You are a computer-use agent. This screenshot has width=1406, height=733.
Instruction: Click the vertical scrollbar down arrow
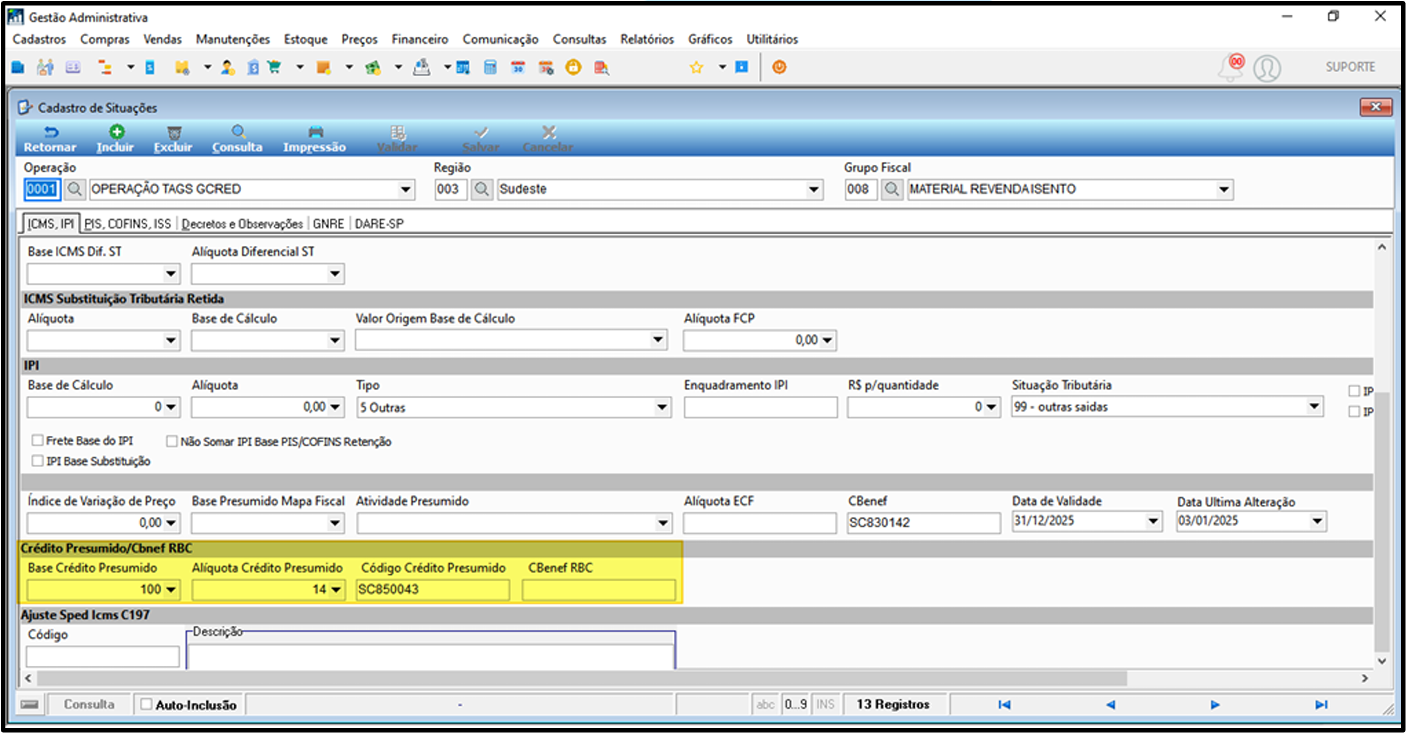pyautogui.click(x=1383, y=661)
